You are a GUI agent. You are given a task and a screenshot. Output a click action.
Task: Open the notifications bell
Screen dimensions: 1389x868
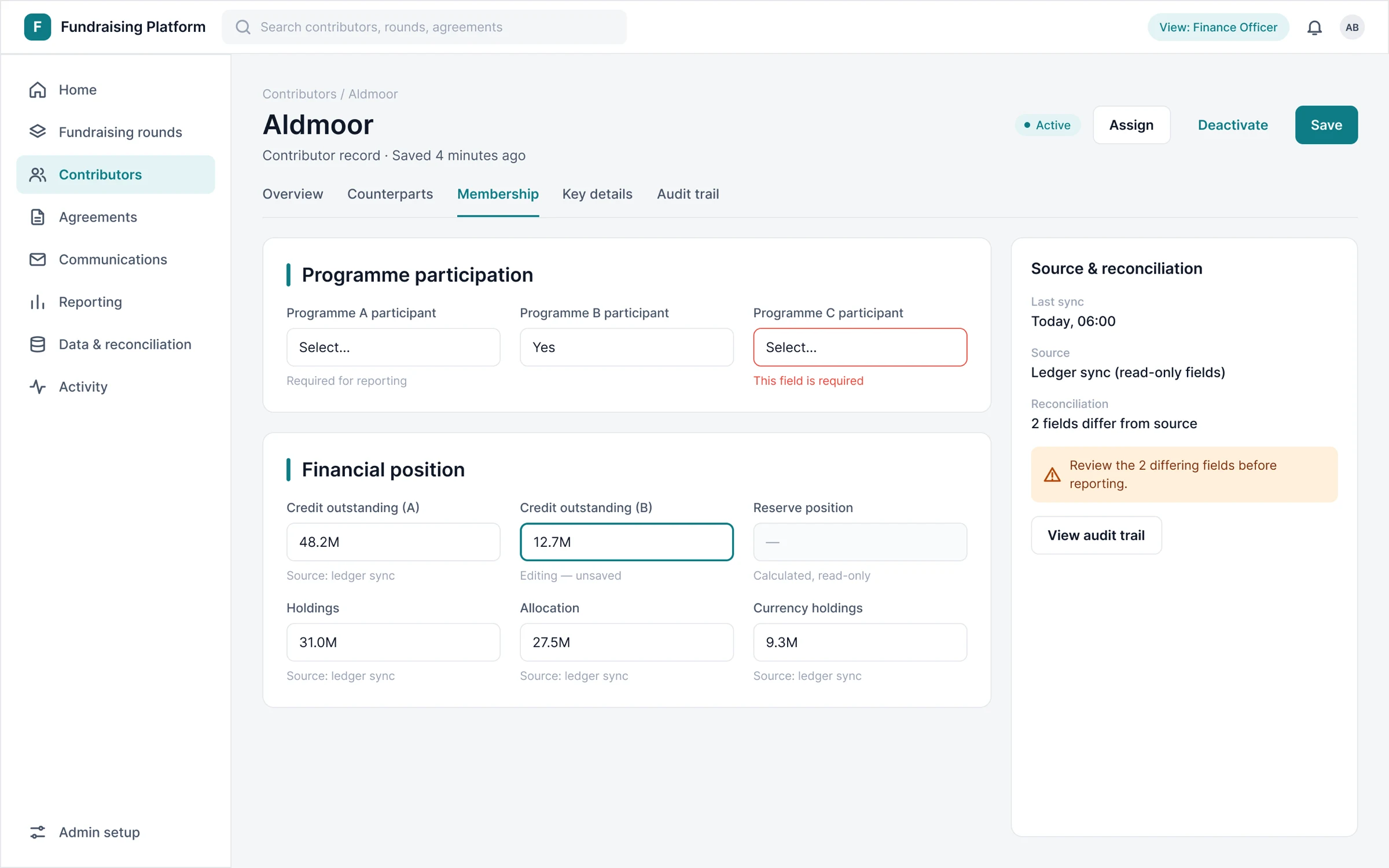(1314, 27)
